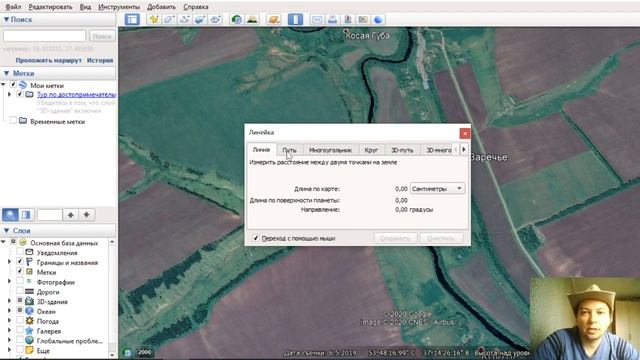Click the Галерея star icon

[x=29, y=331]
